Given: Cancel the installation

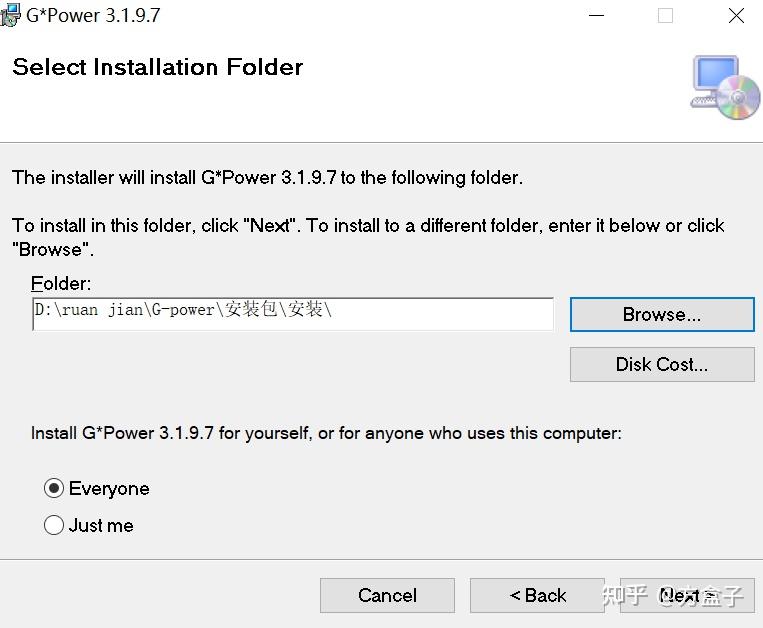Looking at the screenshot, I should (387, 595).
